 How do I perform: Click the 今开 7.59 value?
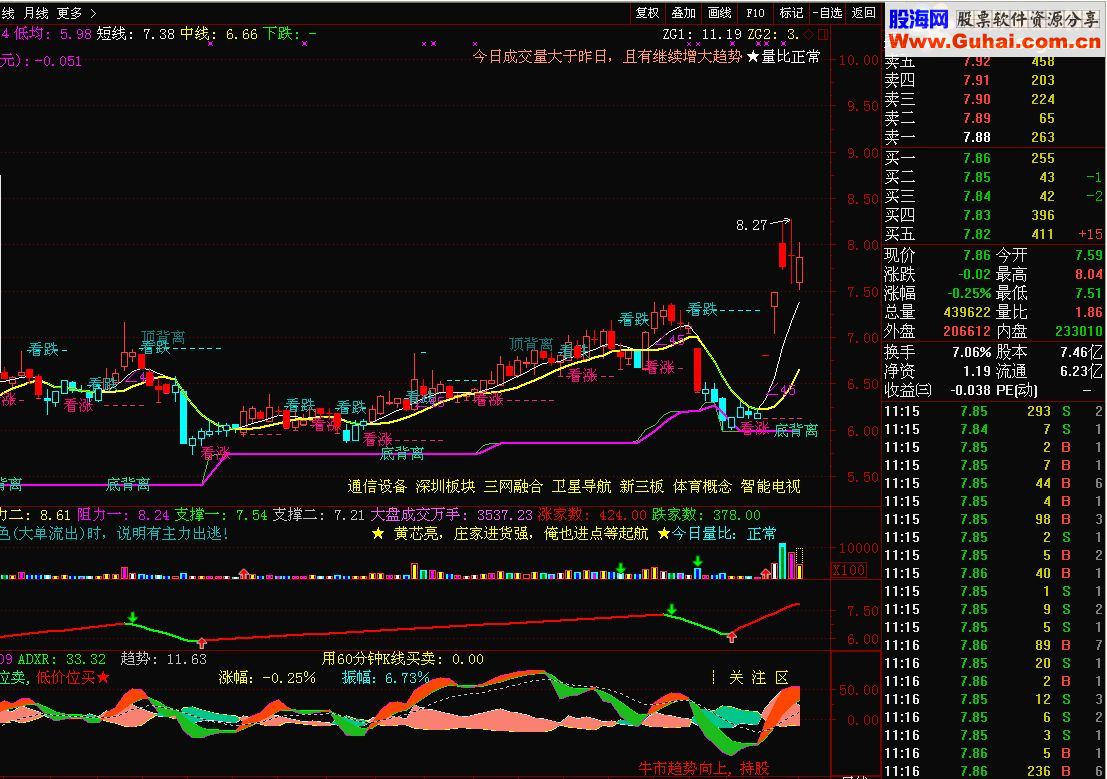tap(1089, 255)
